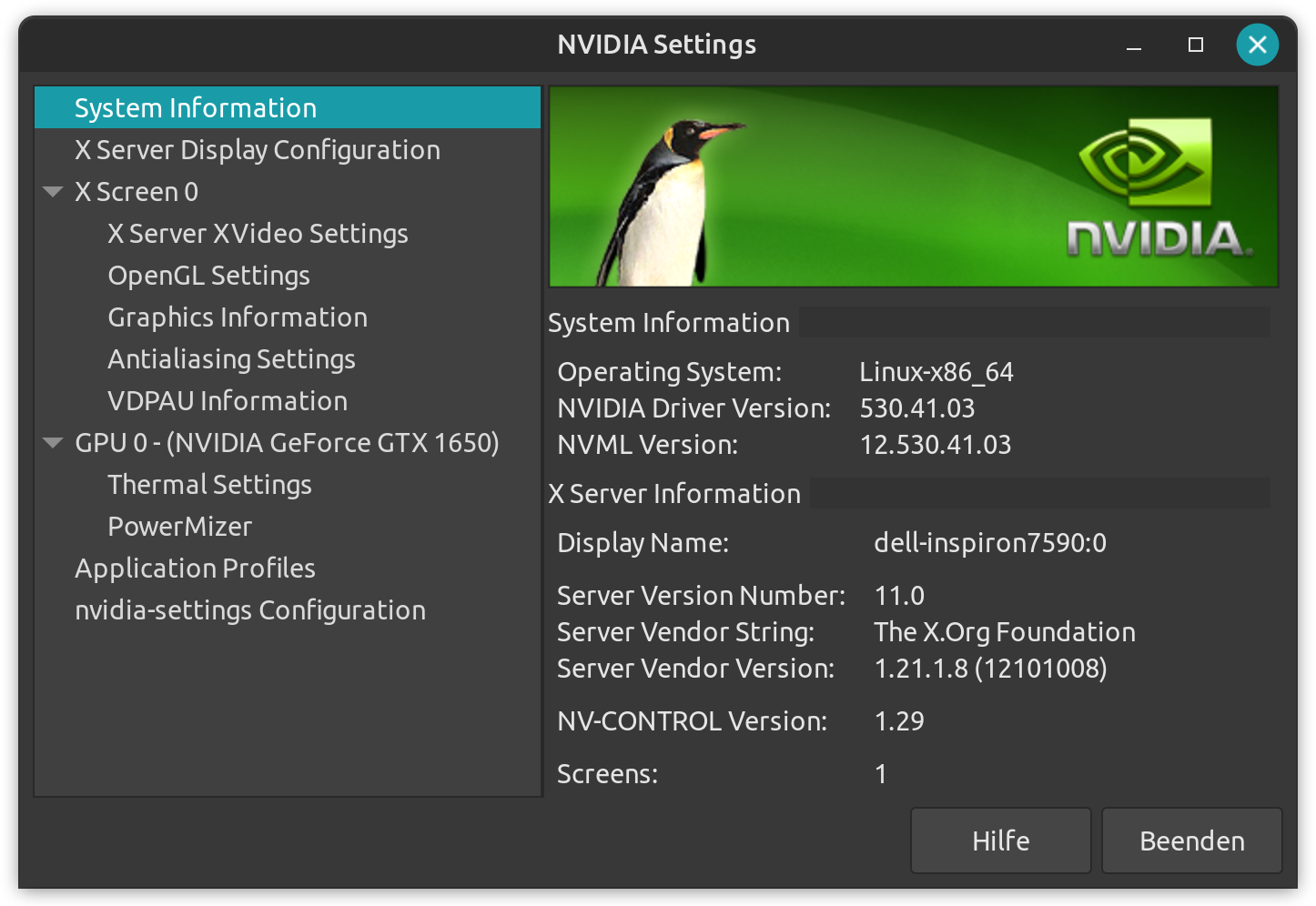This screenshot has width=1316, height=906.
Task: Select the X Screen 0 entry
Action: 137,192
